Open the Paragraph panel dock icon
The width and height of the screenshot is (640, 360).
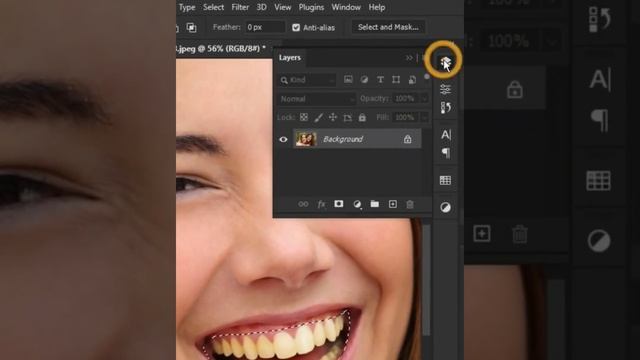445,153
